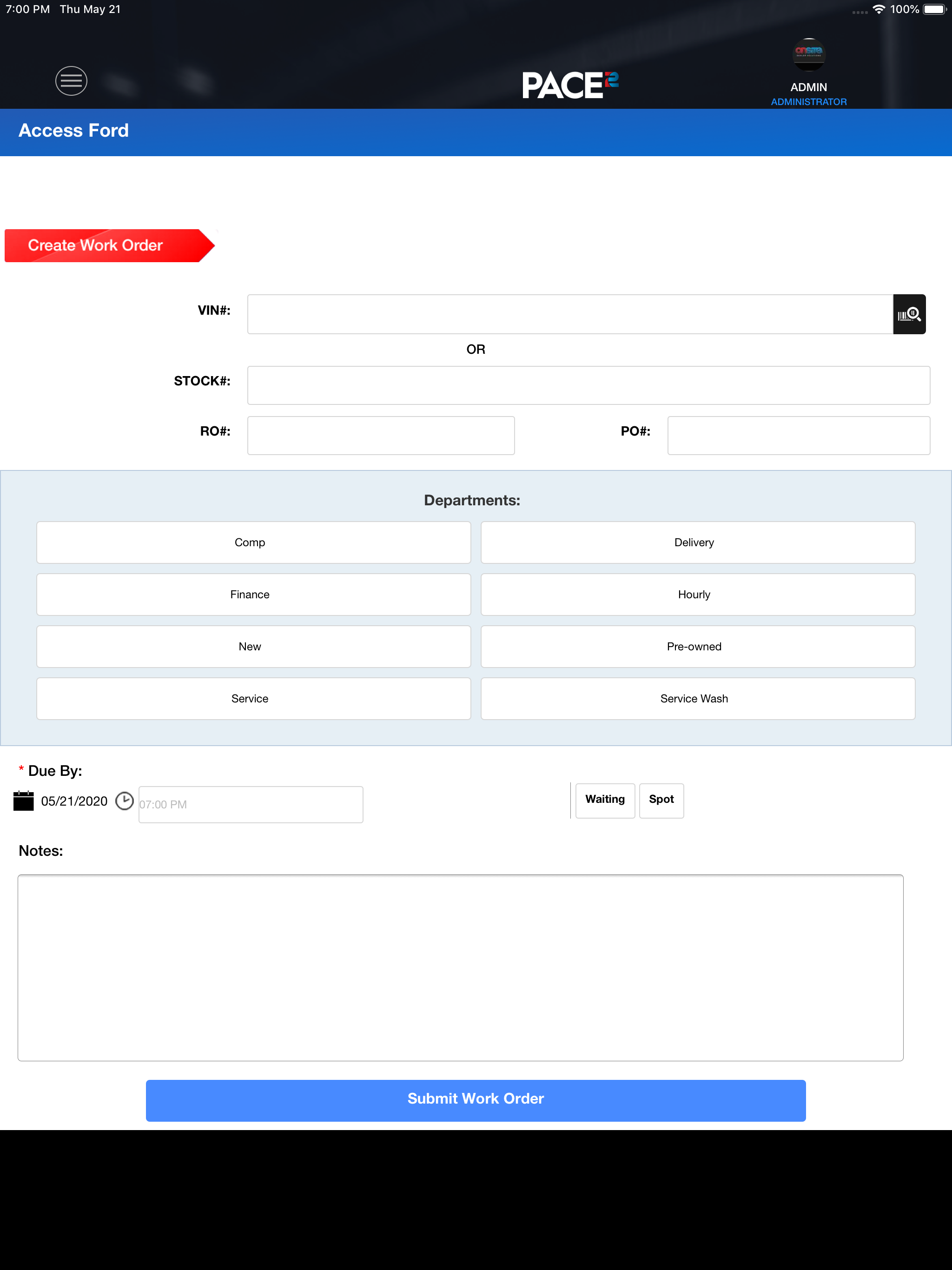Screen dimensions: 952x1270
Task: Tap the 7:00 PM status bar time
Action: (x=27, y=9)
